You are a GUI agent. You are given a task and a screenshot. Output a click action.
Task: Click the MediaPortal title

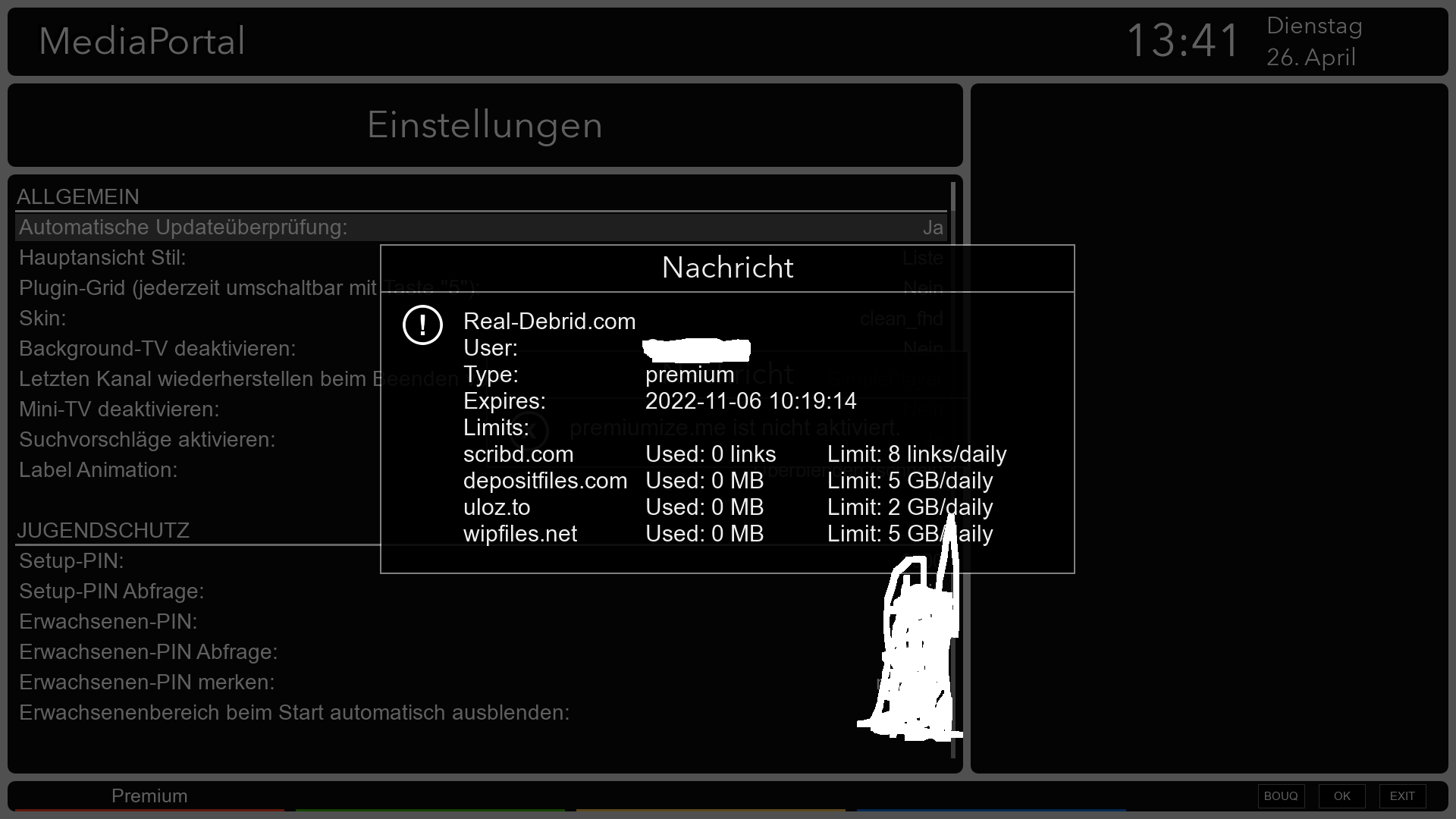click(x=142, y=41)
